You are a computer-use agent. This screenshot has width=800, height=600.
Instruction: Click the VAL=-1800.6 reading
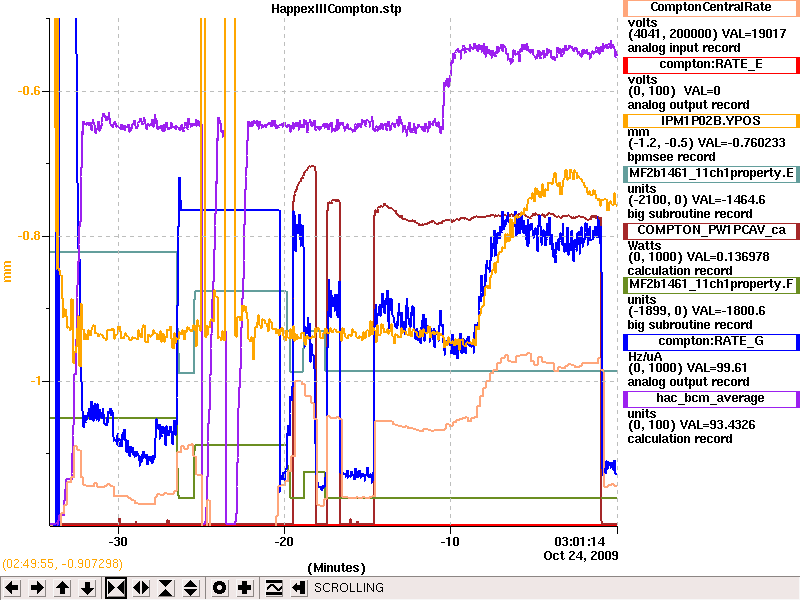[x=731, y=311]
